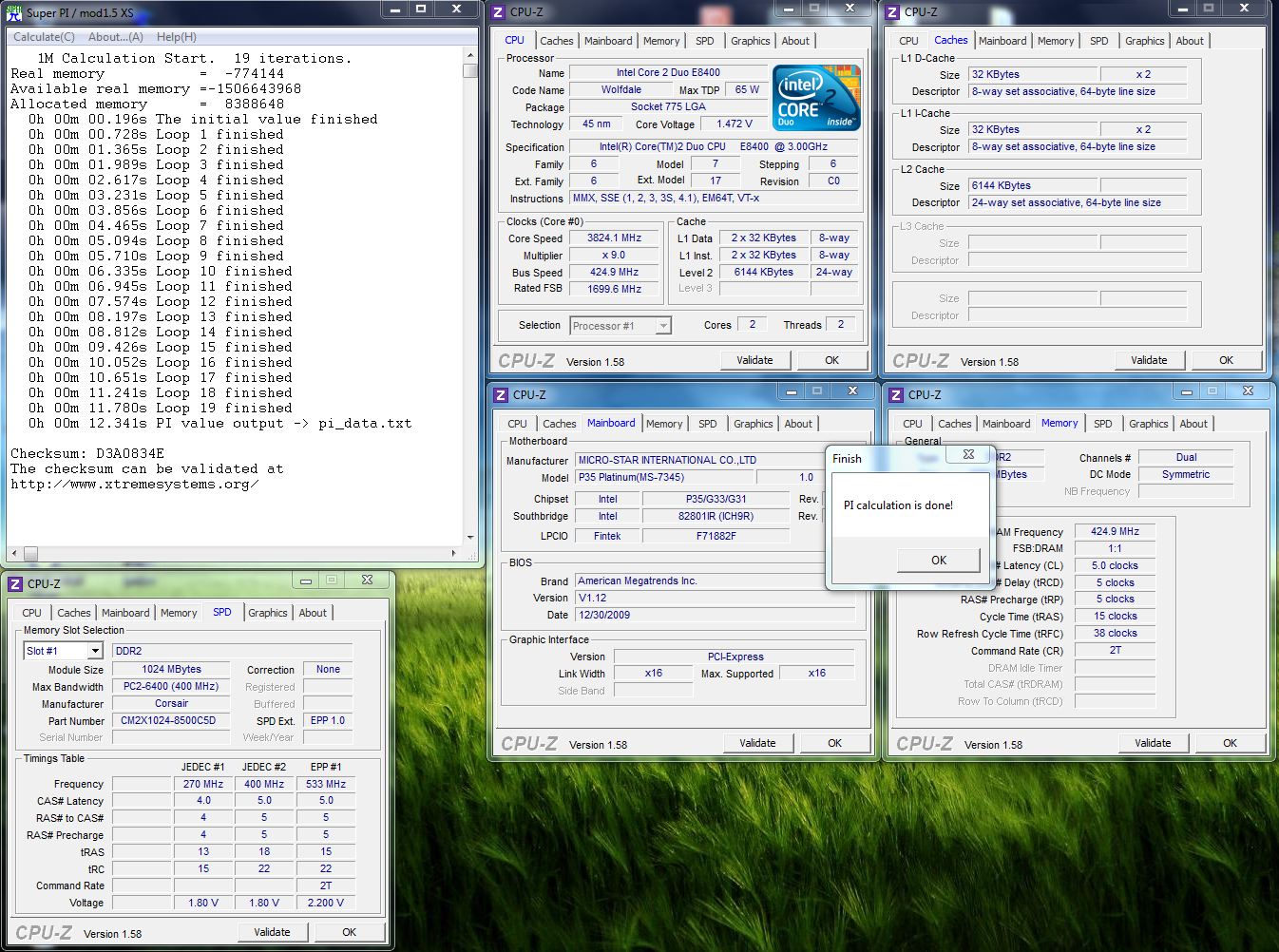Select the Caches tab in the Memory timings window
This screenshot has width=1279, height=952.
955,424
